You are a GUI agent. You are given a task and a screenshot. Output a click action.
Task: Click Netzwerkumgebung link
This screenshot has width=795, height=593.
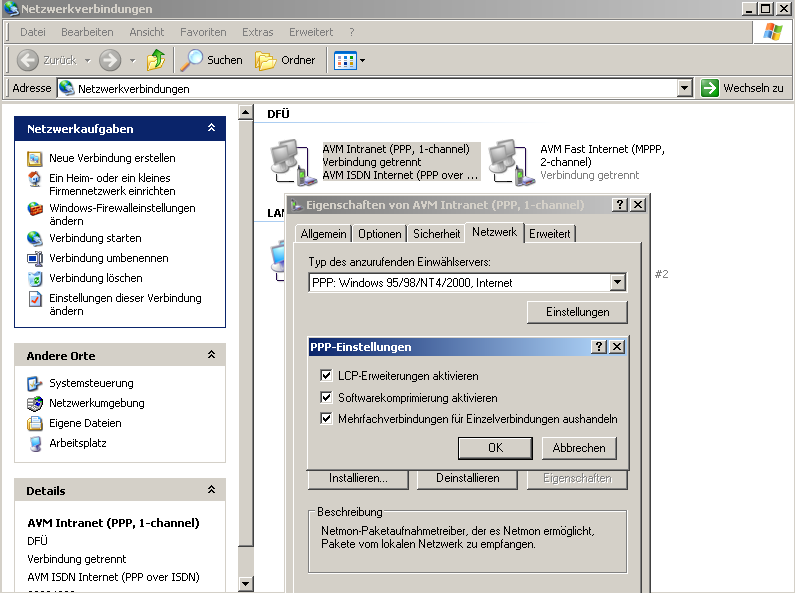pyautogui.click(x=97, y=403)
